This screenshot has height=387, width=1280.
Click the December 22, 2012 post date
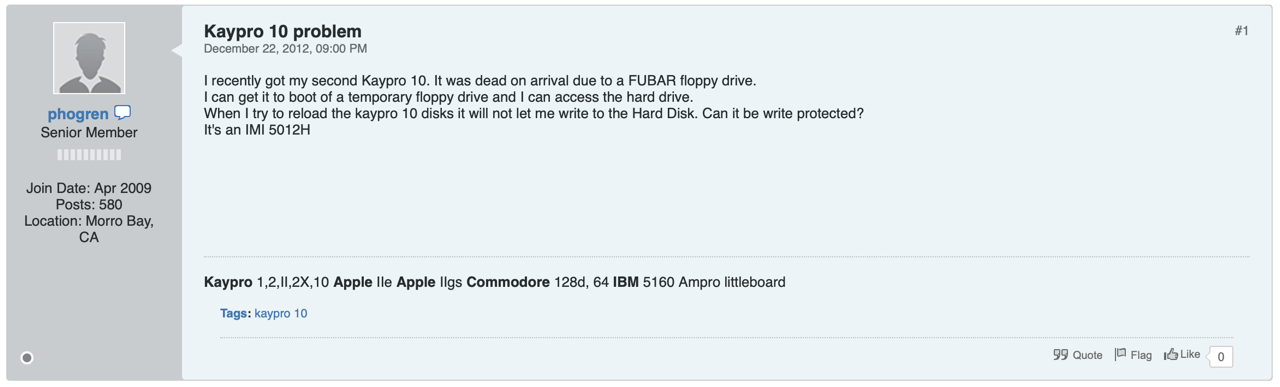coord(285,48)
